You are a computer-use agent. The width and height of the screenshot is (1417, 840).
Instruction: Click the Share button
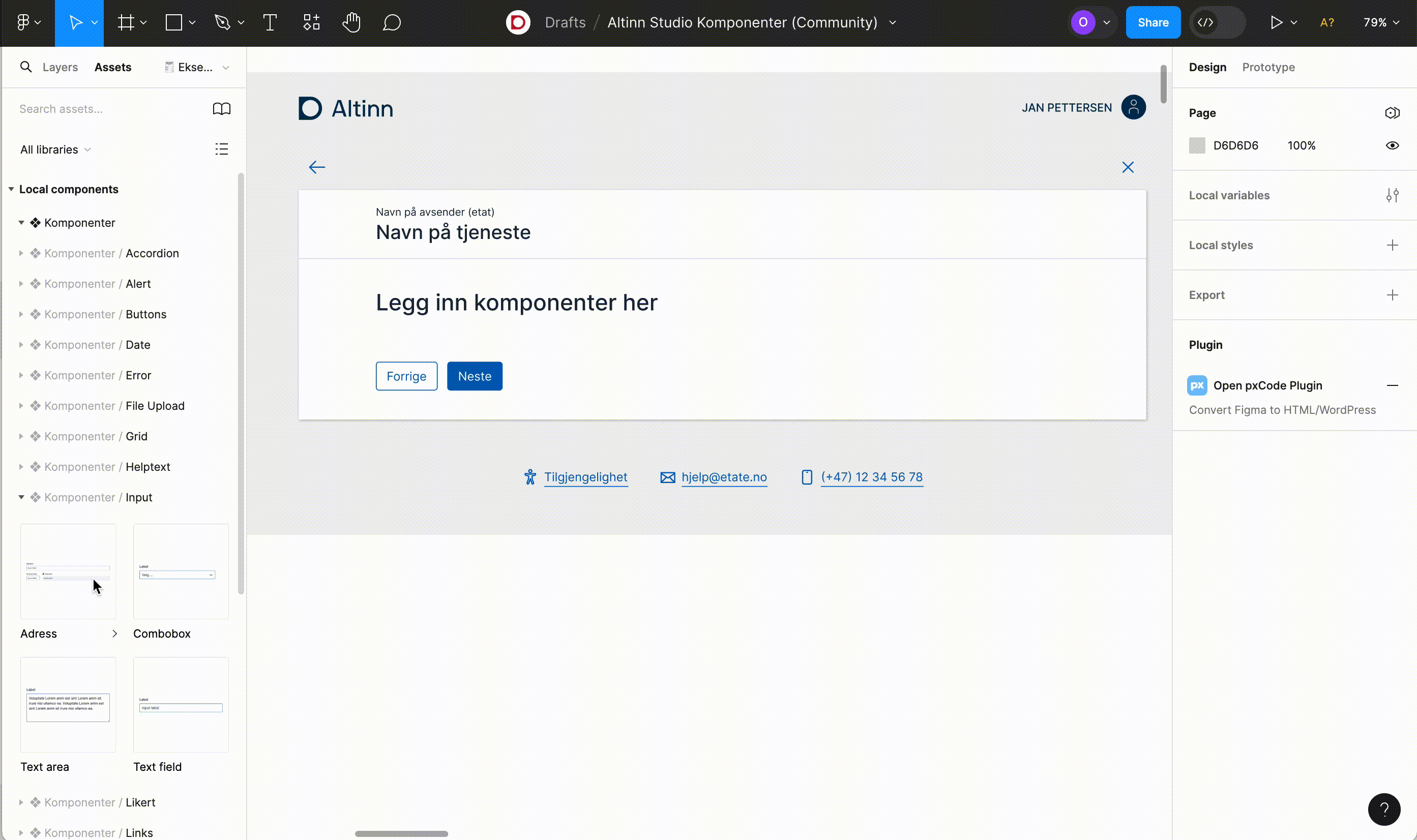[1153, 23]
